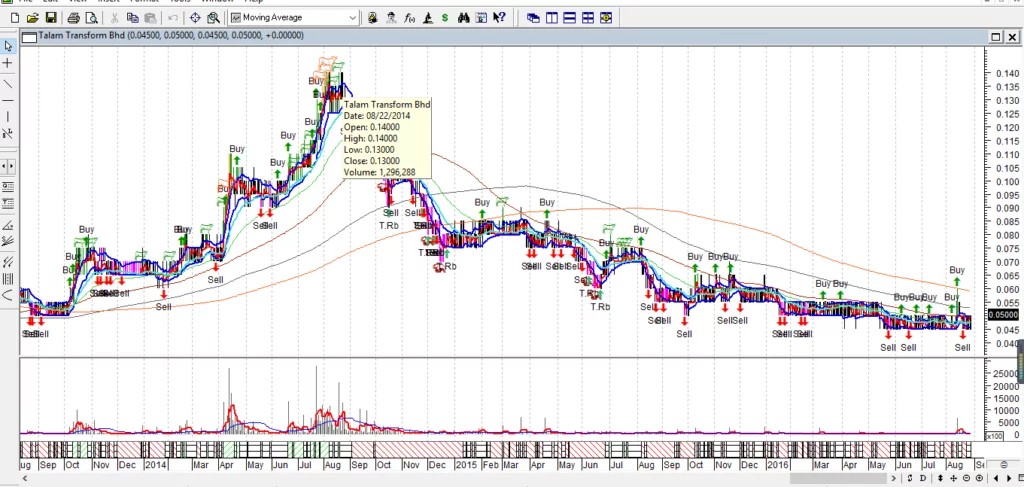The image size is (1024, 487).
Task: Click the bottom scrollbar left arrow
Action: [24, 479]
